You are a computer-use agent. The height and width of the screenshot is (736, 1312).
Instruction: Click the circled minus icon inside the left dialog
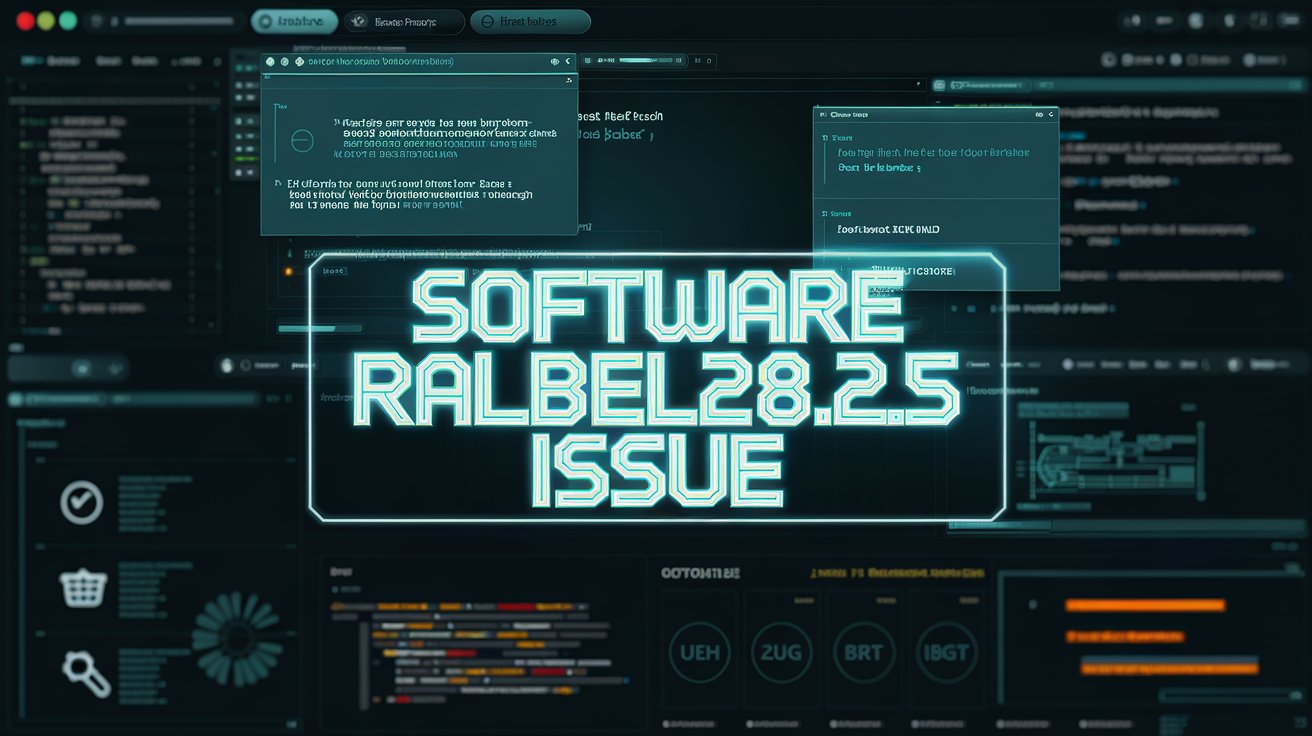[x=302, y=141]
